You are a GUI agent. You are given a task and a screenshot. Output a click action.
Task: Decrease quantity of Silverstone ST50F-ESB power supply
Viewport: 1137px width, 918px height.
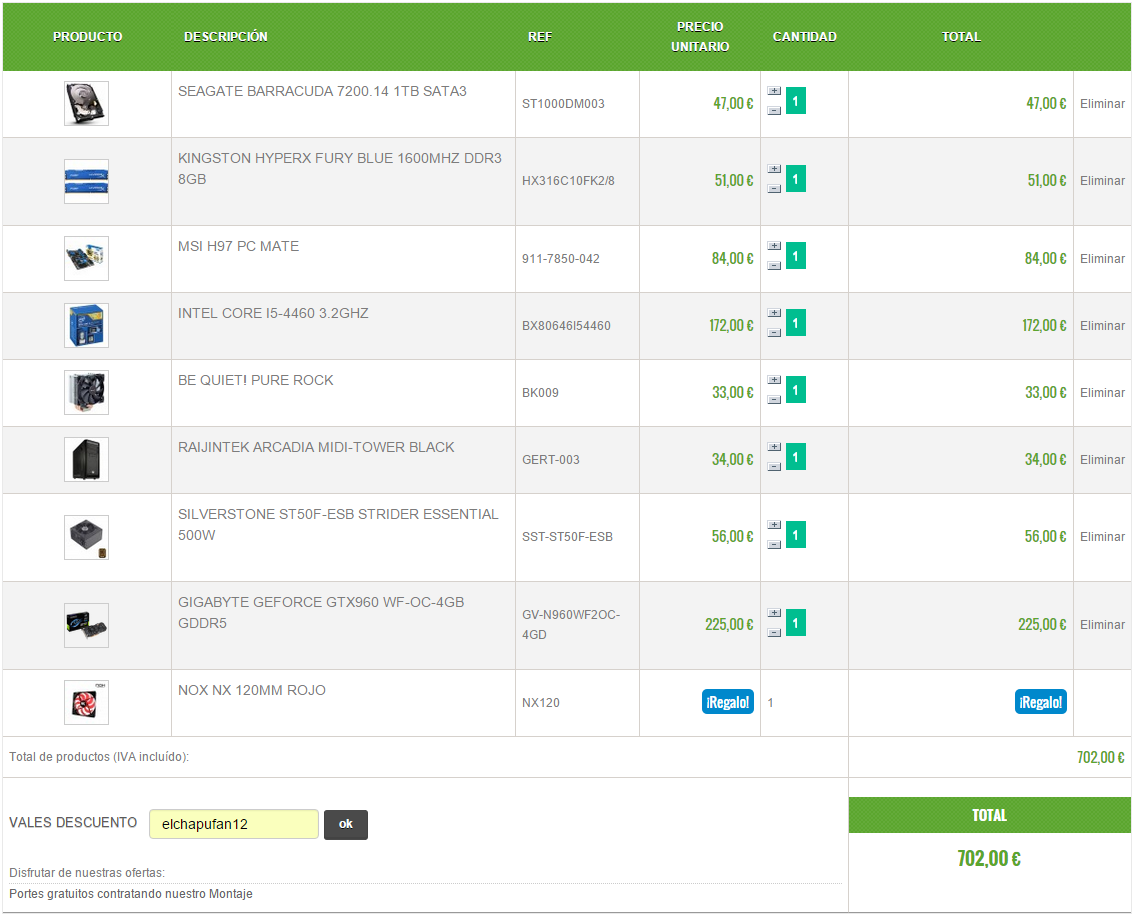click(774, 545)
